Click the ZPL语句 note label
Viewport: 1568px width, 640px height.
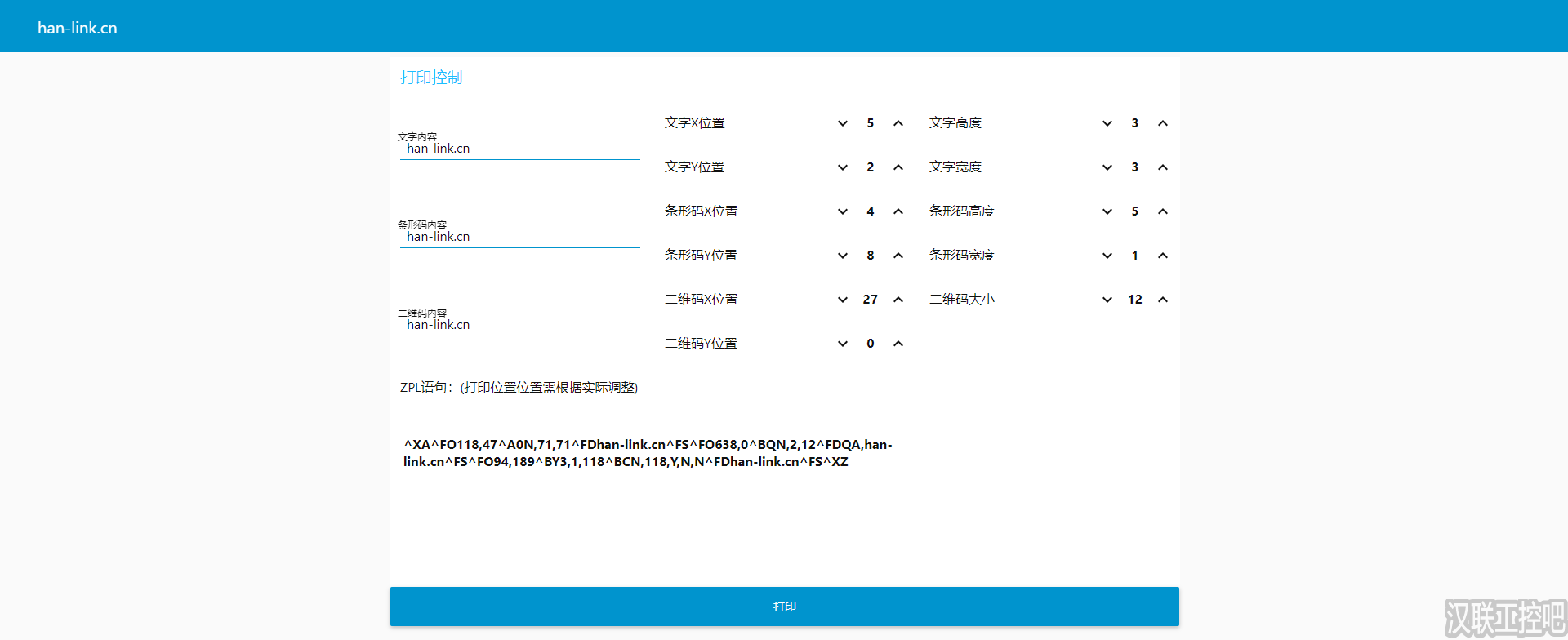point(519,388)
